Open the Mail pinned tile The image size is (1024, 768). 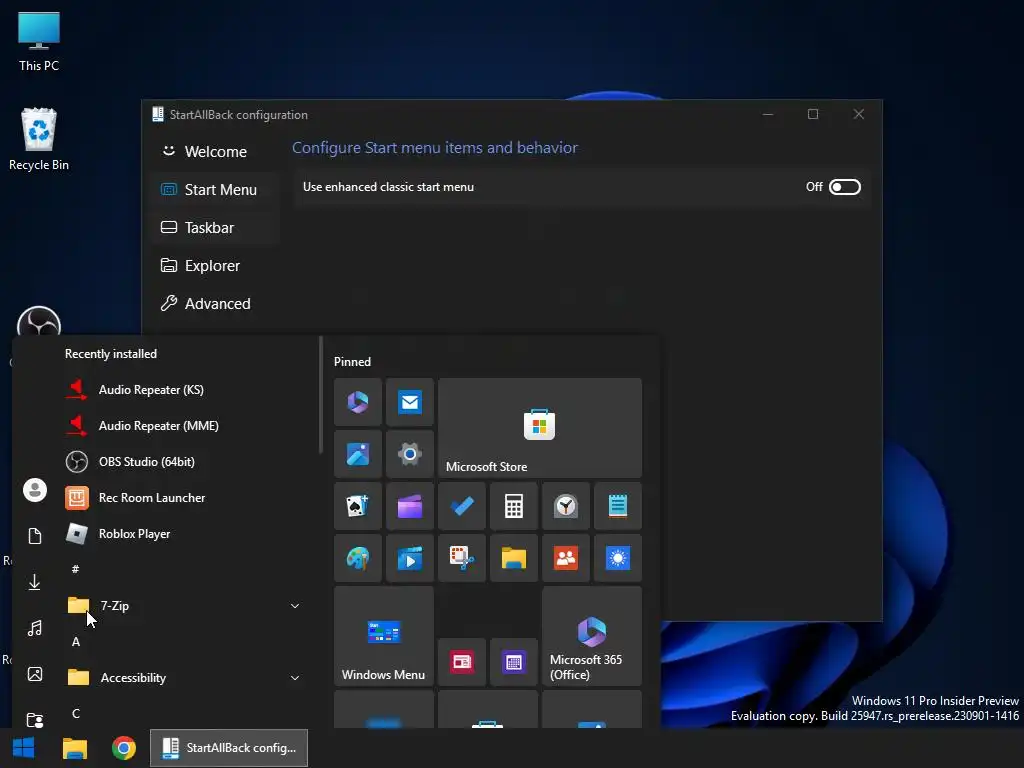[x=409, y=402]
